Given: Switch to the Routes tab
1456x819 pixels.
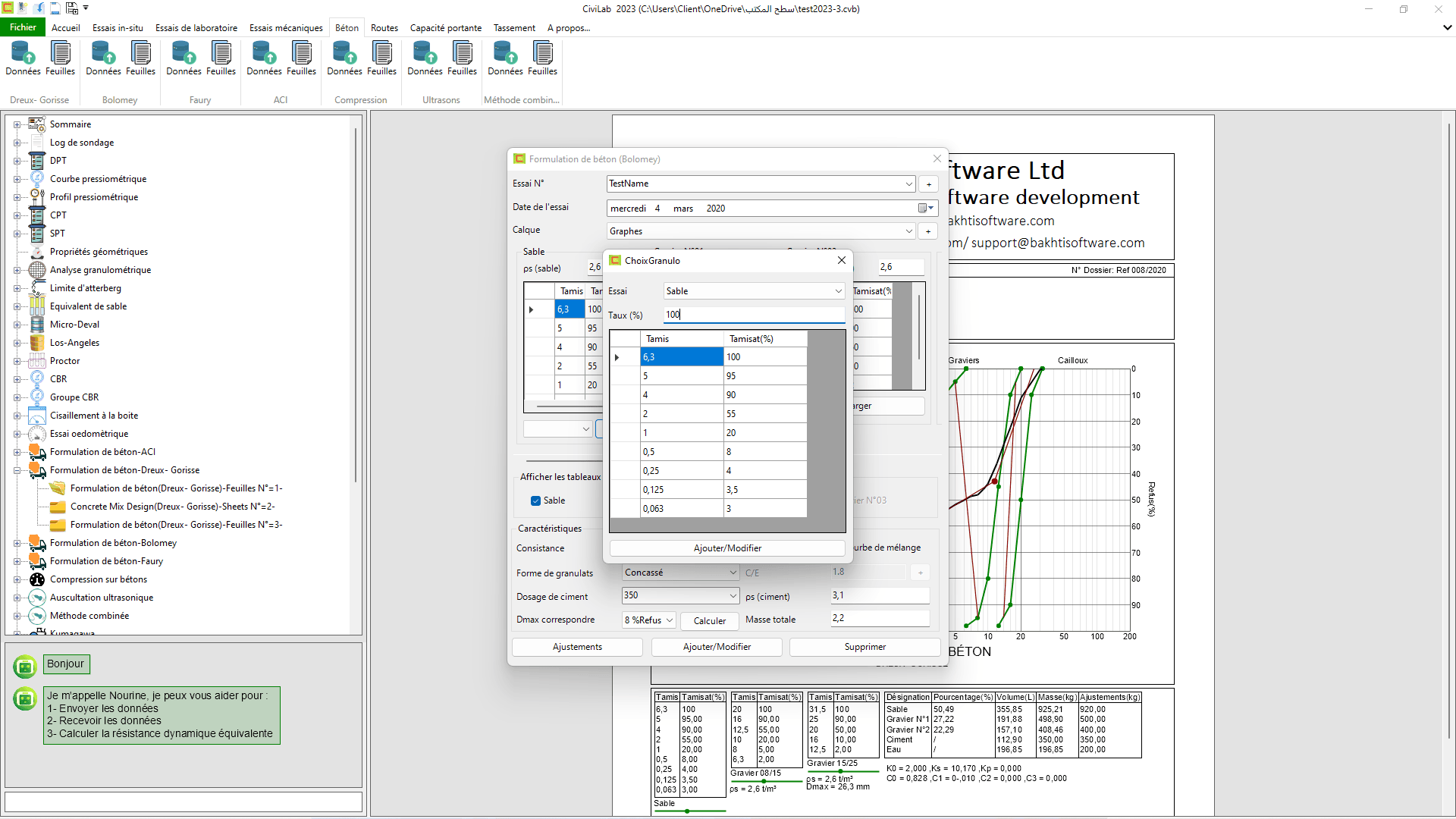Looking at the screenshot, I should tap(384, 28).
